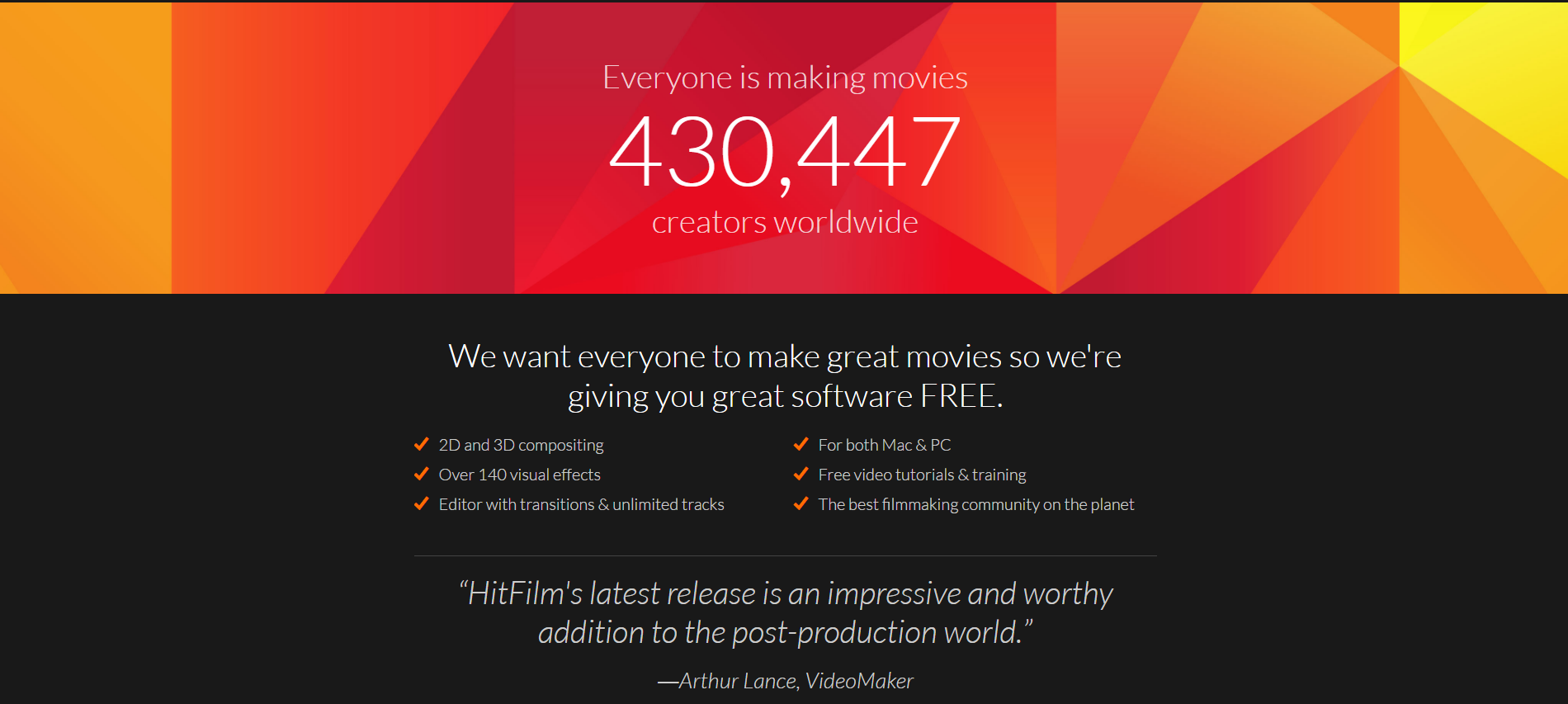This screenshot has height=704, width=1568.
Task: Click "The best filmmaking community on the planet"
Action: coord(976,504)
